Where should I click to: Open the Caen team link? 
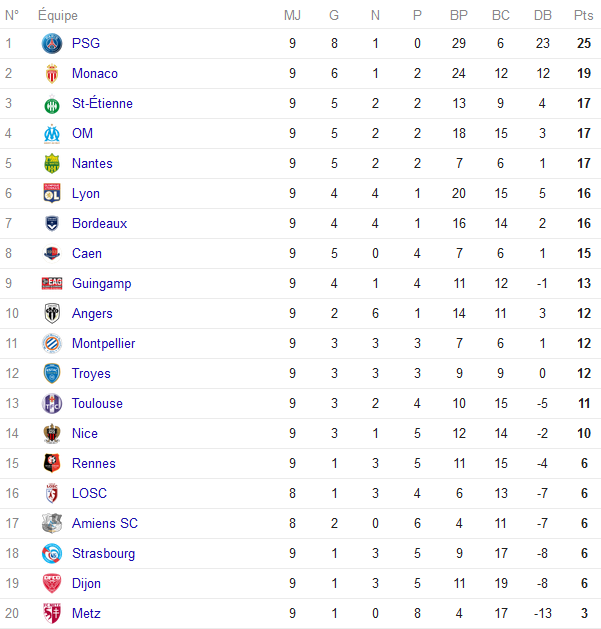[x=86, y=254]
